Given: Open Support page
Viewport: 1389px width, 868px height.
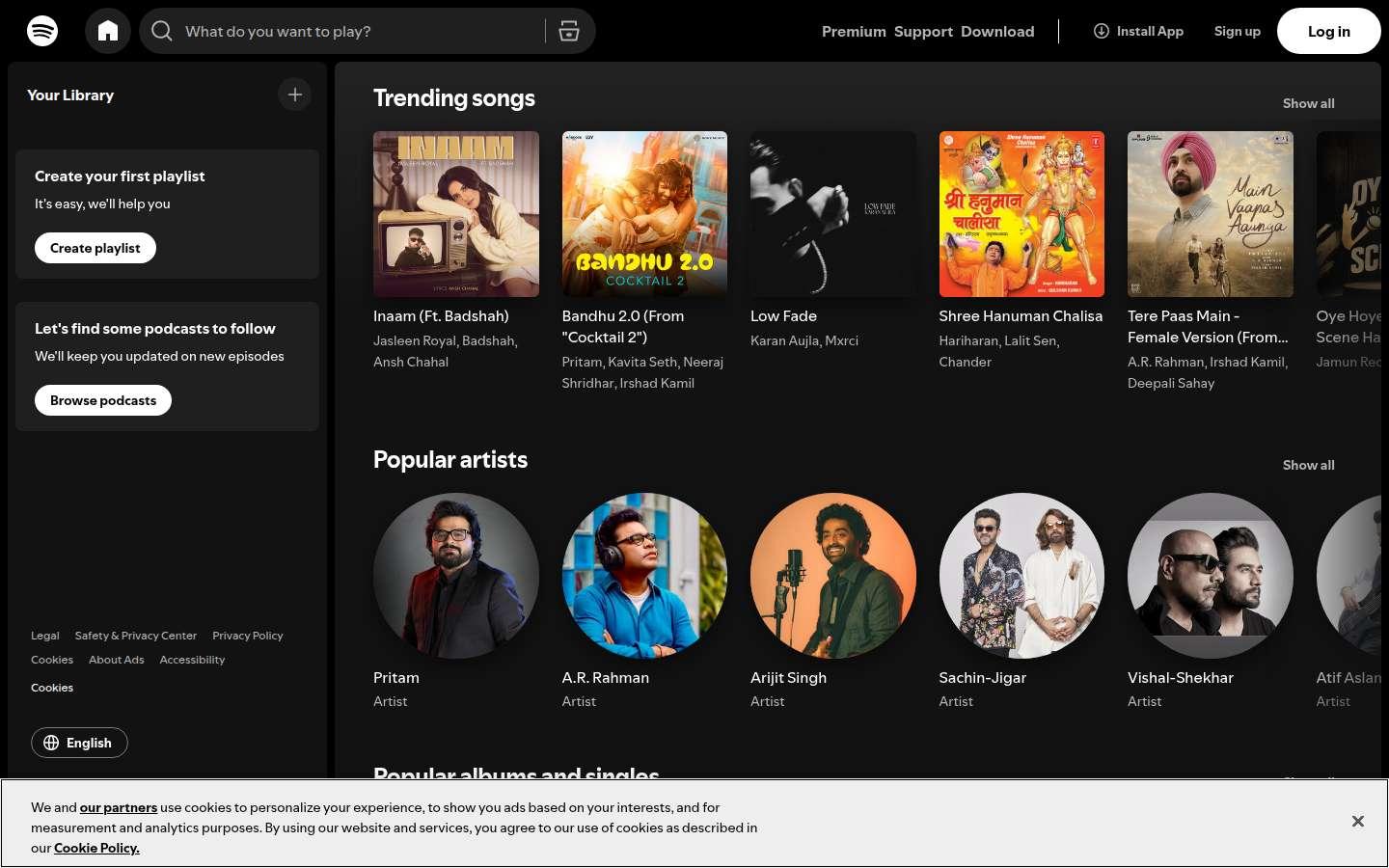Looking at the screenshot, I should tap(923, 31).
